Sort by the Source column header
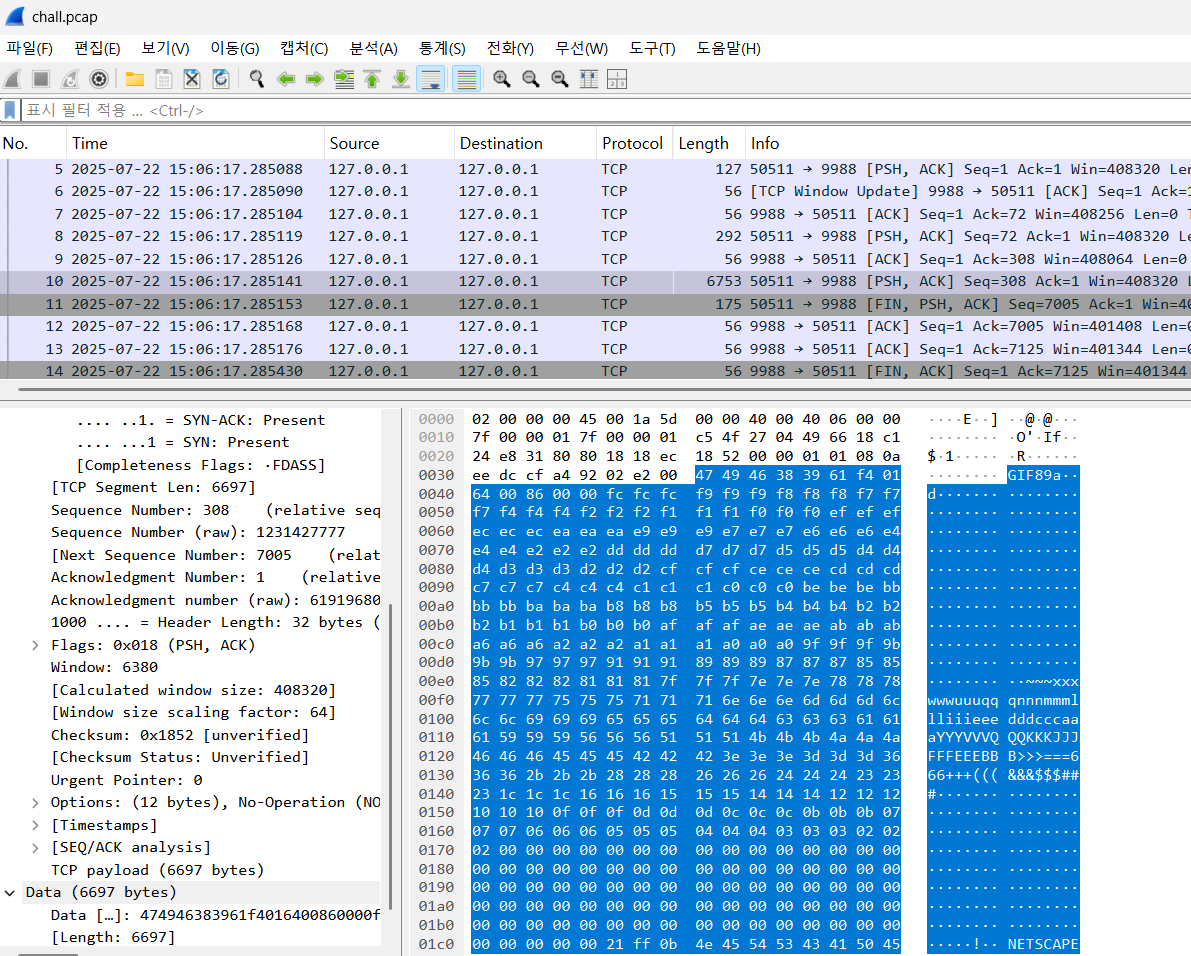 coord(390,144)
